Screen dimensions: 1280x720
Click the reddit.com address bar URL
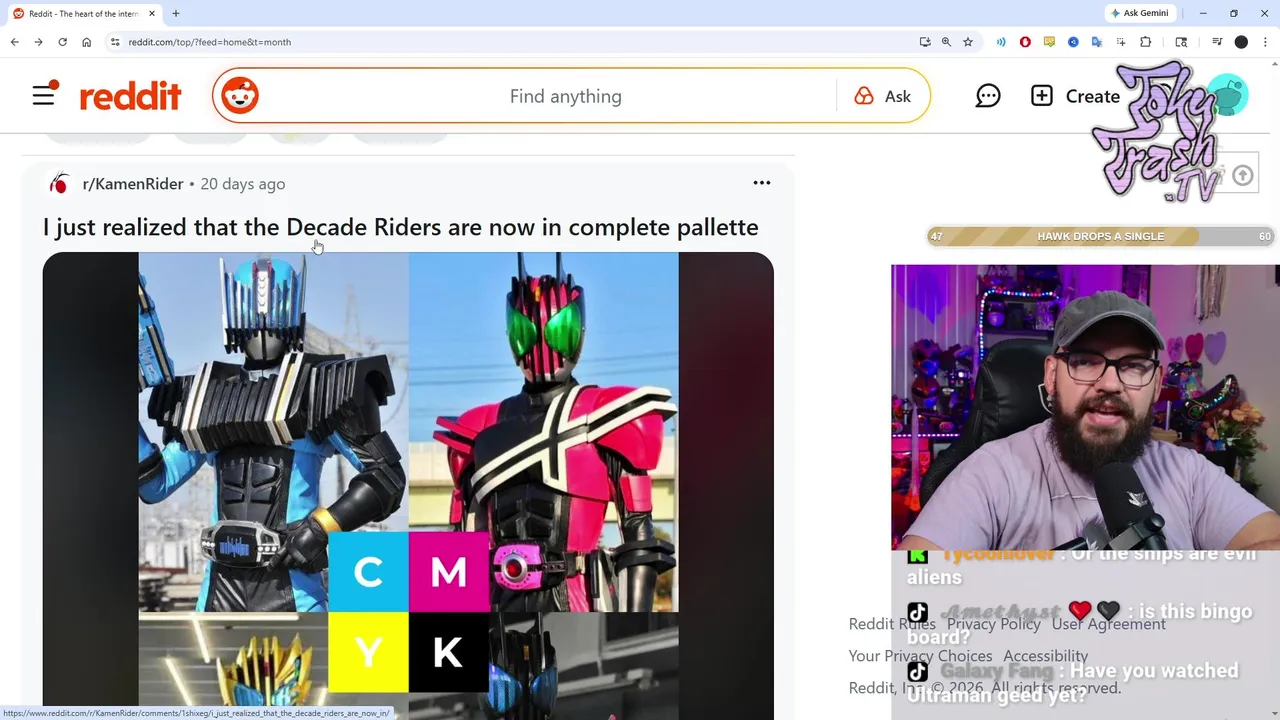(210, 42)
